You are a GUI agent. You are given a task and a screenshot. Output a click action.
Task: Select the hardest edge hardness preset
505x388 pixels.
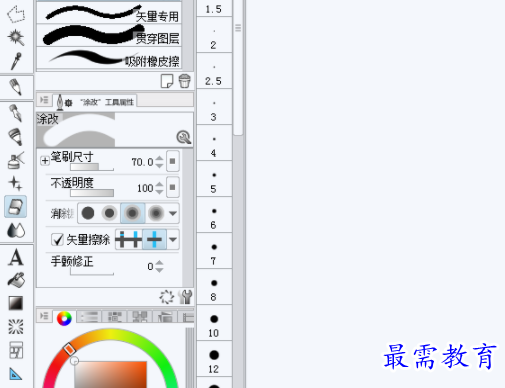click(x=88, y=213)
